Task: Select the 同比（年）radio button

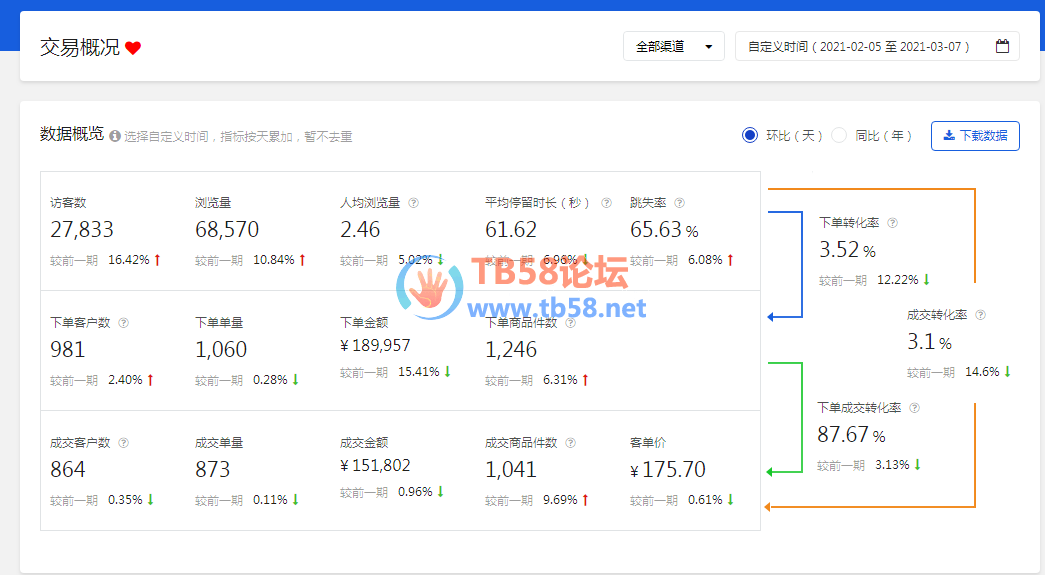Action: [x=839, y=135]
